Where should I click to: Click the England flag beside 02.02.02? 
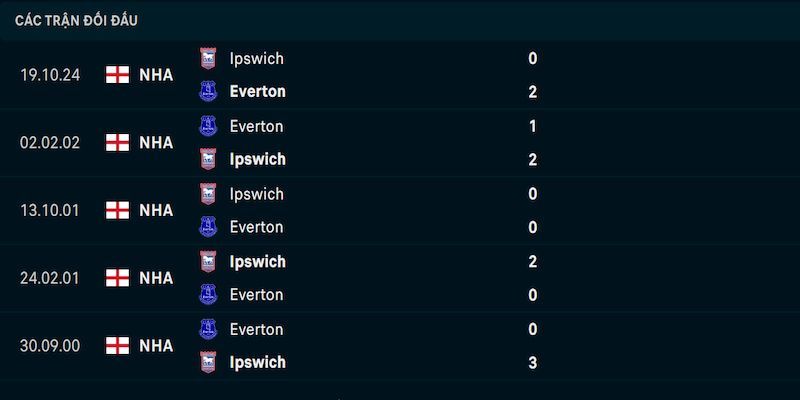pos(117,142)
